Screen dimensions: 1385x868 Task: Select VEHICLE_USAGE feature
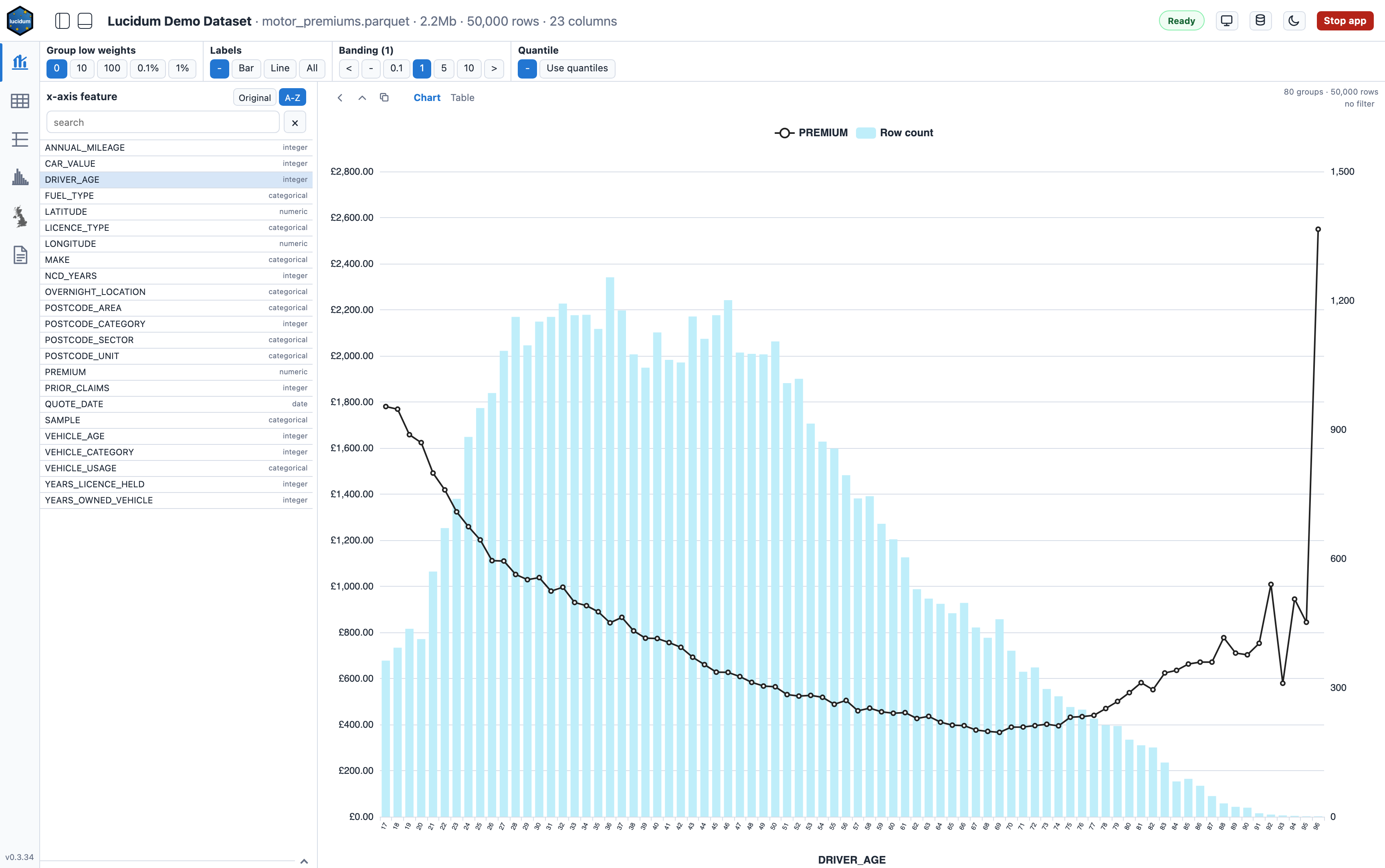tap(176, 468)
